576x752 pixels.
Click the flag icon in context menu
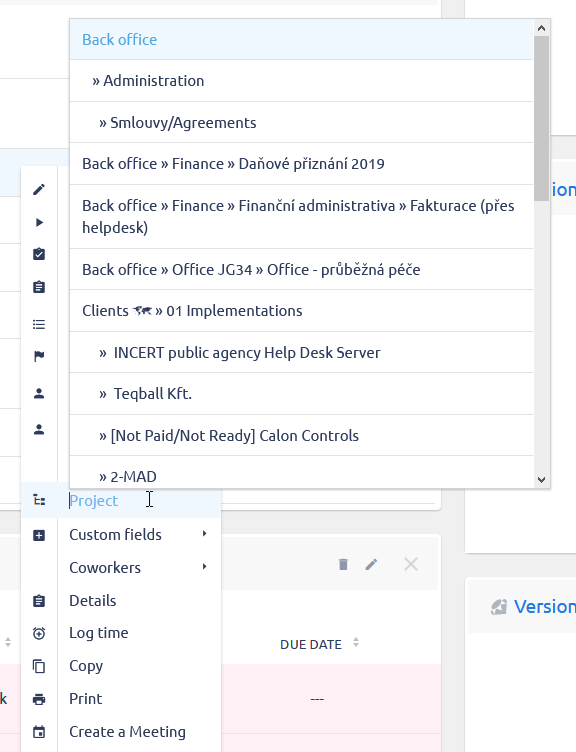click(x=39, y=356)
